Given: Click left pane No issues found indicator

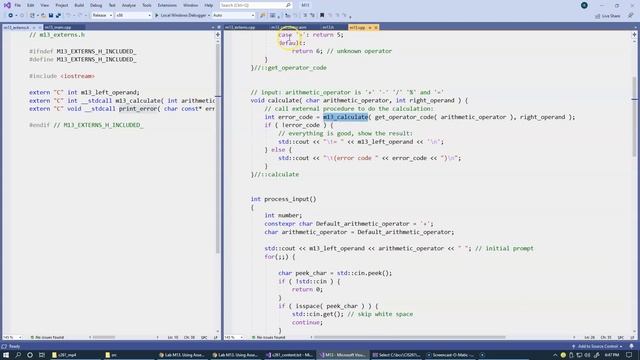Looking at the screenshot, I should (47, 338).
